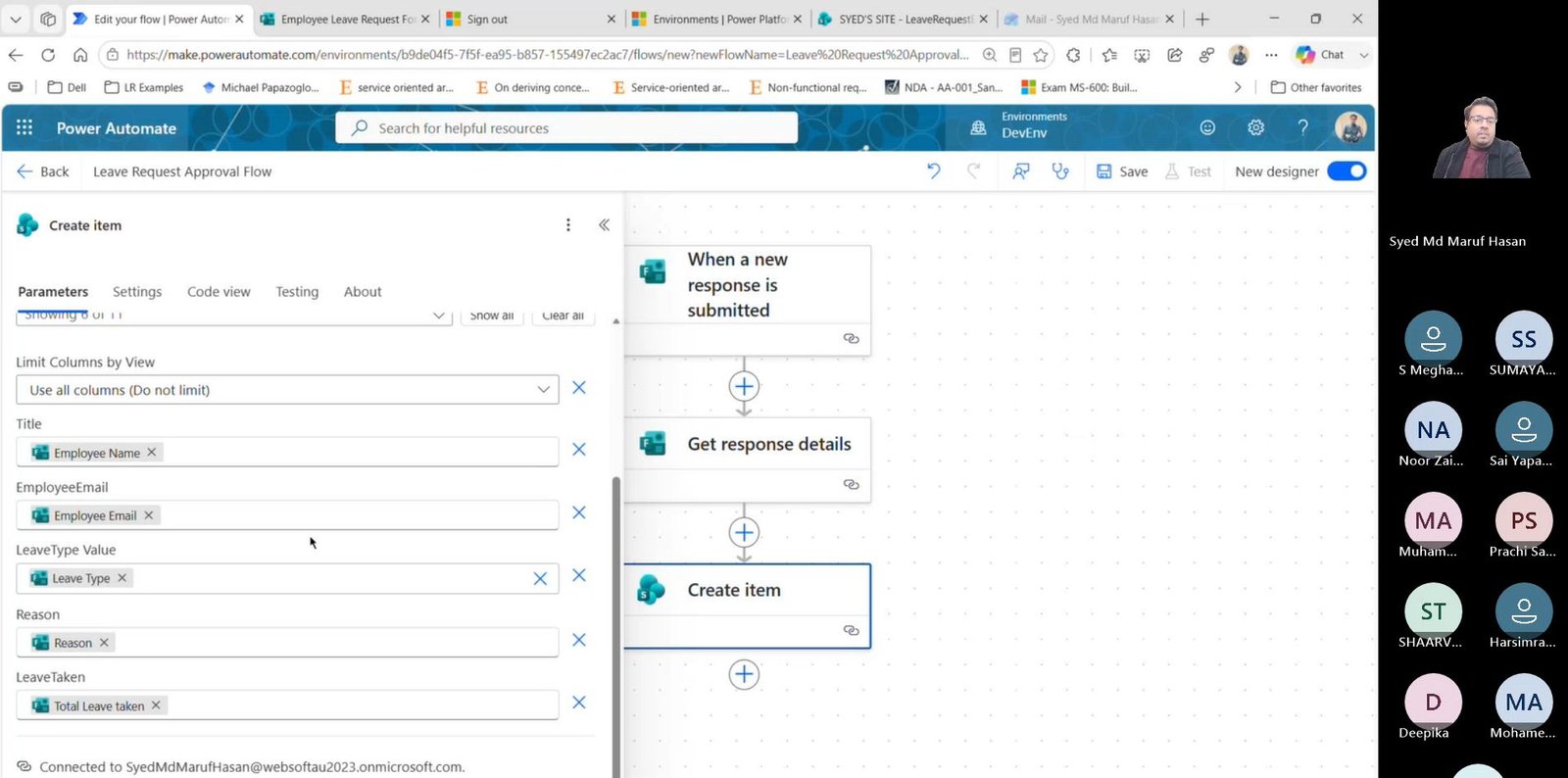Image resolution: width=1568 pixels, height=778 pixels.
Task: Add a step below the form trigger
Action: pyautogui.click(x=744, y=386)
